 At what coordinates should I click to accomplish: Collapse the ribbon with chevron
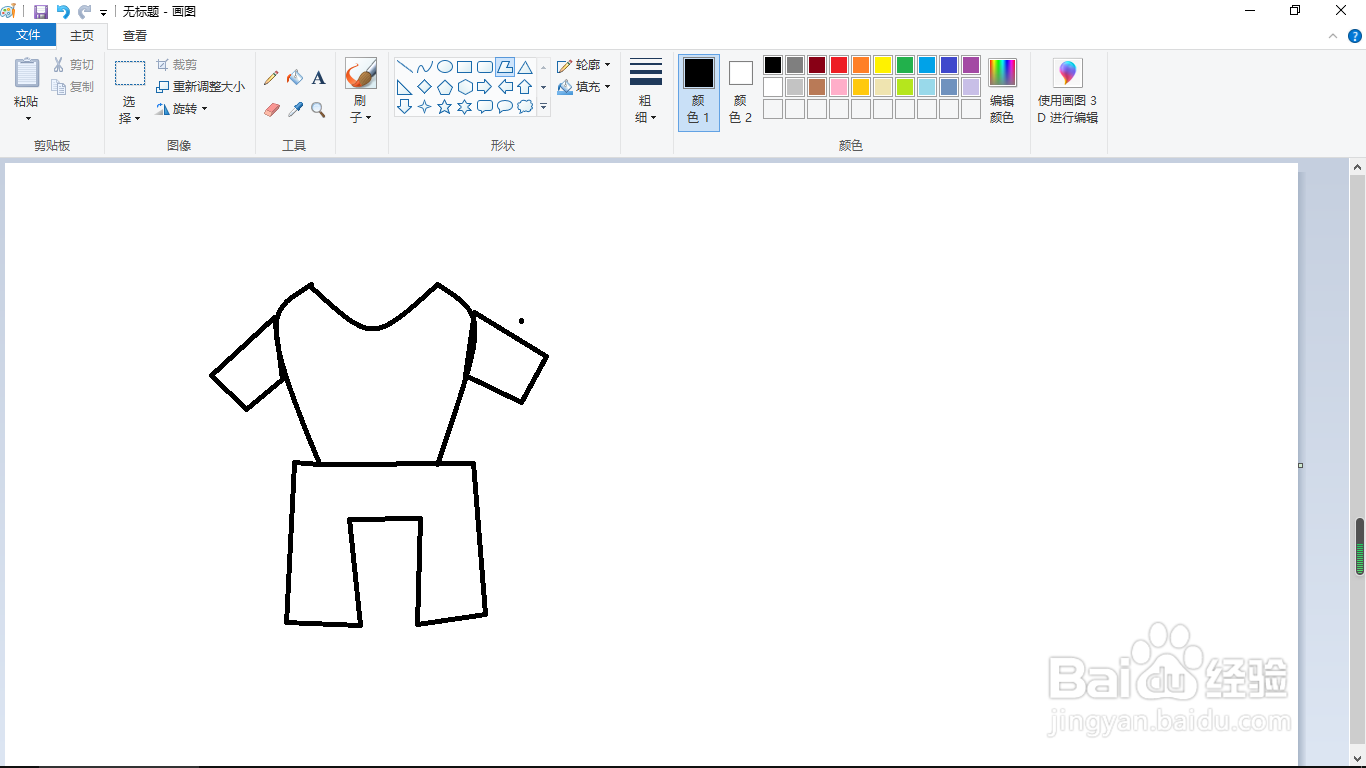tap(1333, 36)
